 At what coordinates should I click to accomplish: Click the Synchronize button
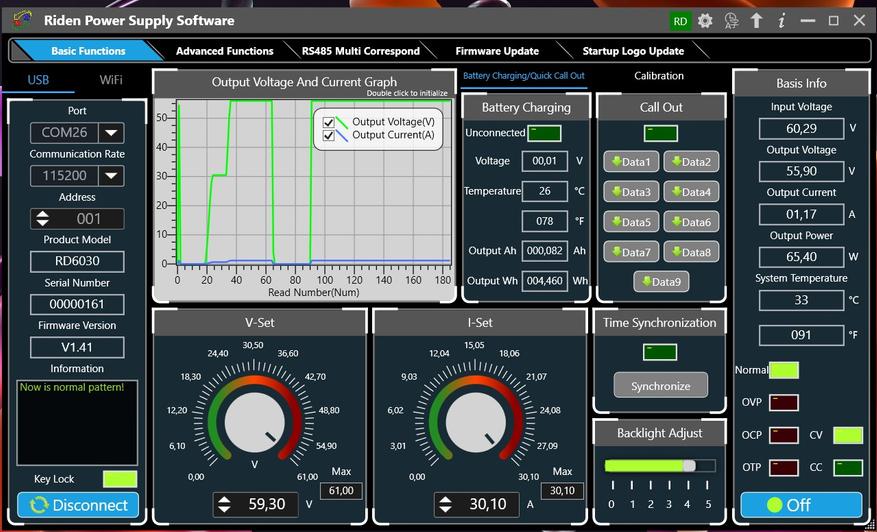(x=660, y=386)
